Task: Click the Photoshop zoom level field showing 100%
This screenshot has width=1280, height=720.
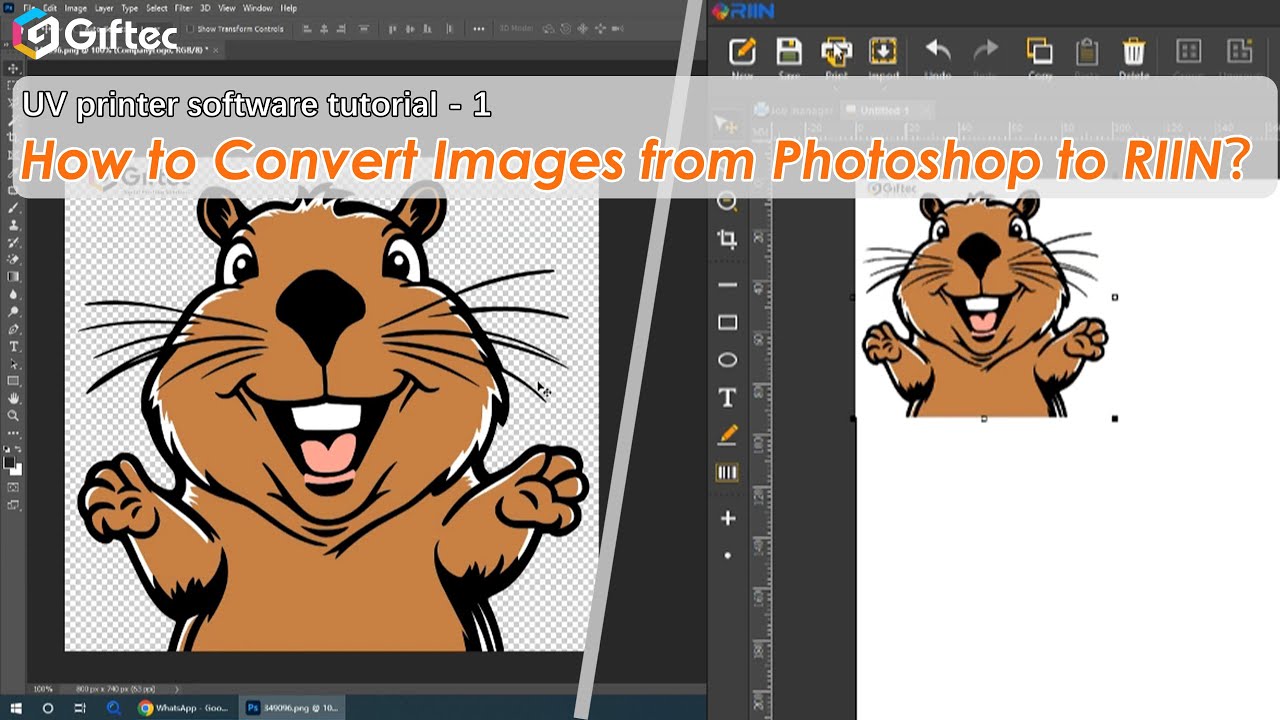Action: [x=43, y=689]
